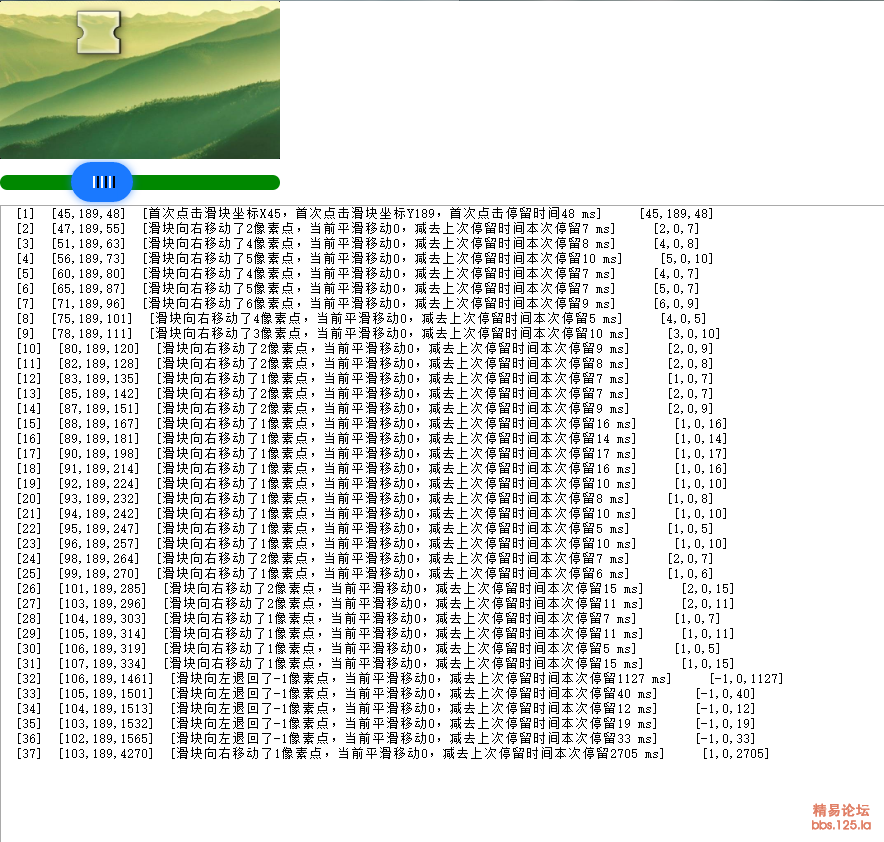The height and width of the screenshot is (842, 884).
Task: Select log row [11] with [82,189,128]
Action: tap(365, 364)
